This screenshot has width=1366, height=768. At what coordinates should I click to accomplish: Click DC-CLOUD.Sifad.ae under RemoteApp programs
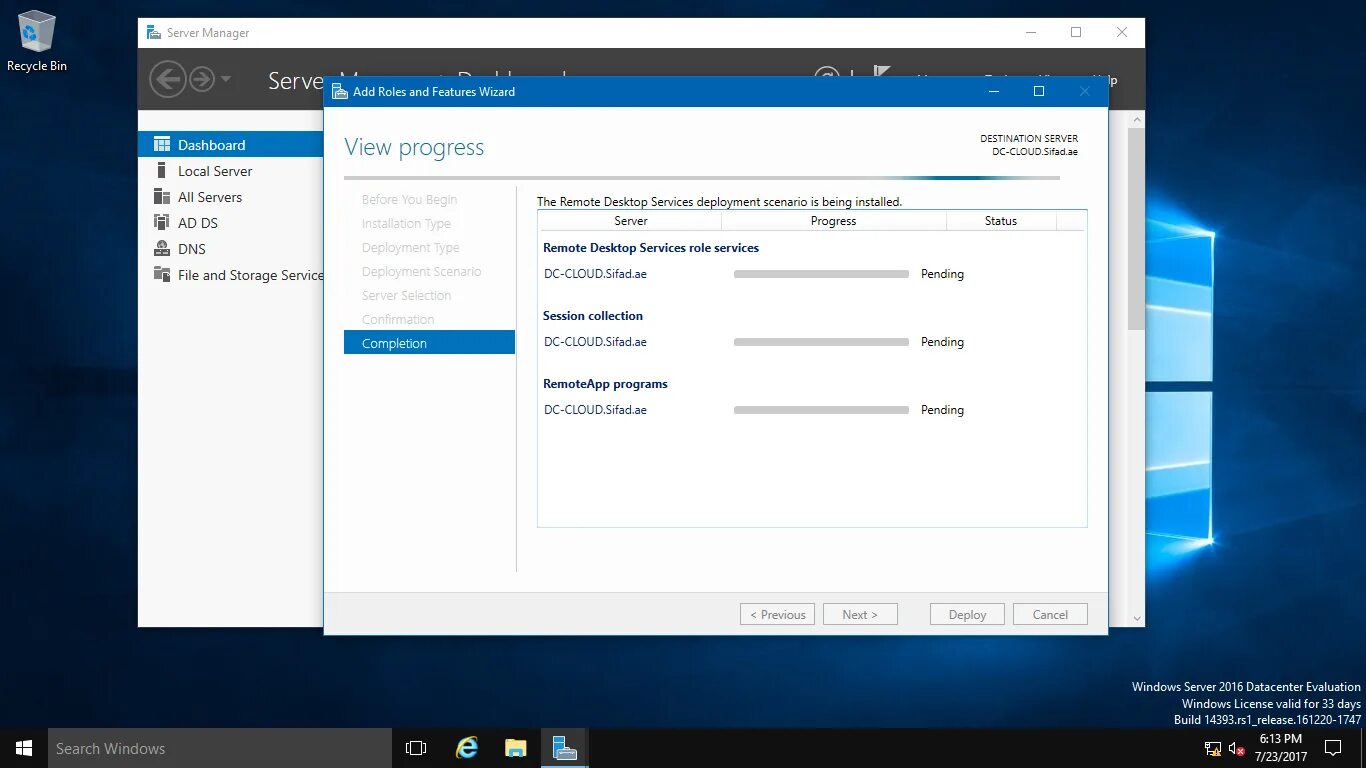pyautogui.click(x=595, y=410)
